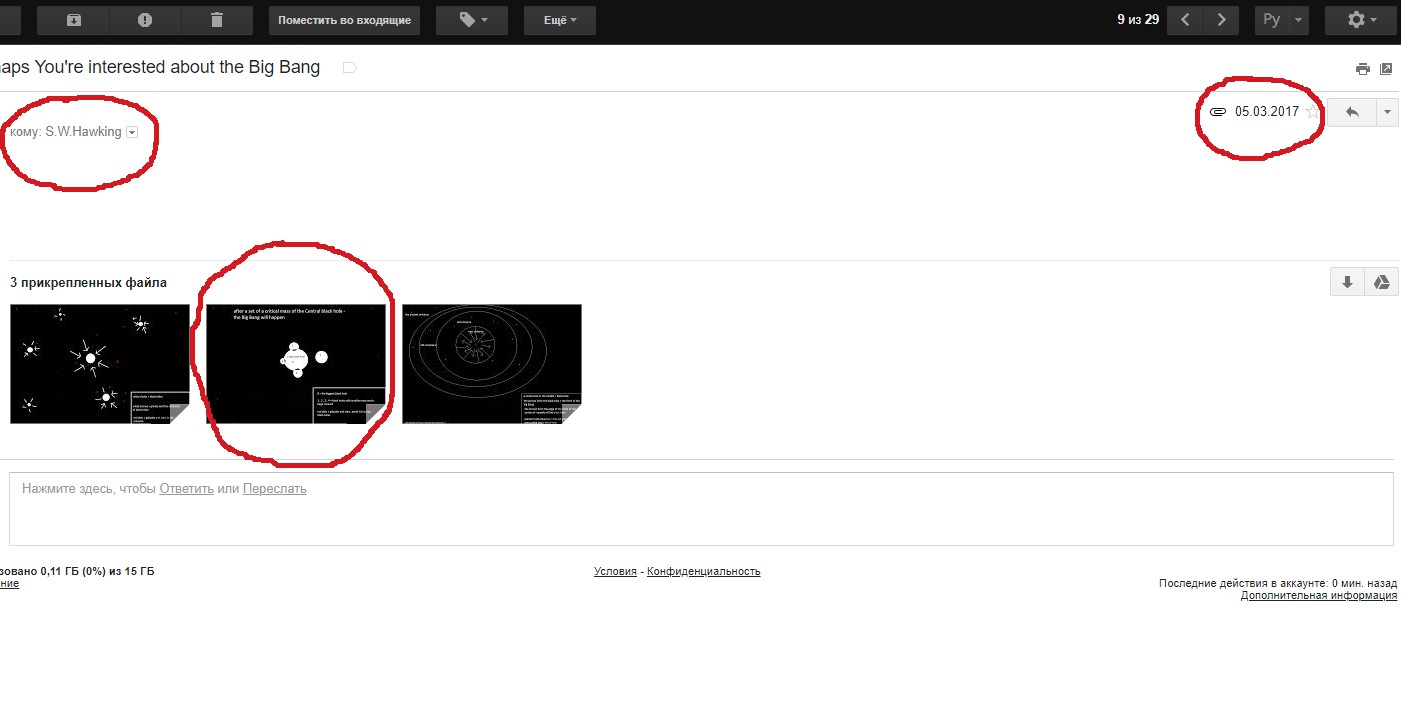Report the message as spam
The image size is (1401, 722).
click(x=145, y=20)
